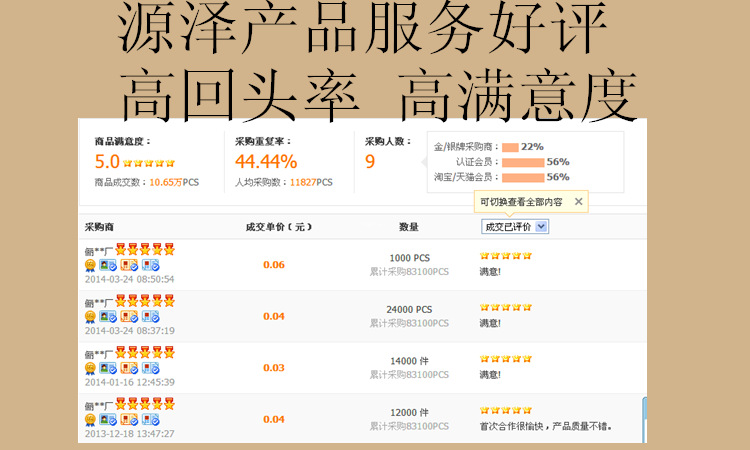Click the orange certificate badge in the 08:37:19 row
The image size is (750, 450).
click(129, 317)
